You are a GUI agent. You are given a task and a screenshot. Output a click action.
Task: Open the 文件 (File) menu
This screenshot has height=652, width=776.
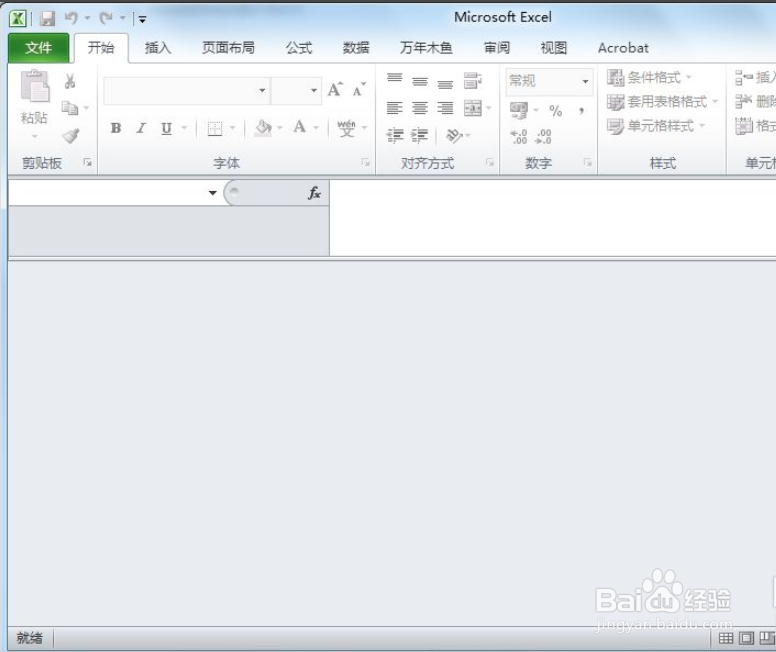(x=39, y=48)
